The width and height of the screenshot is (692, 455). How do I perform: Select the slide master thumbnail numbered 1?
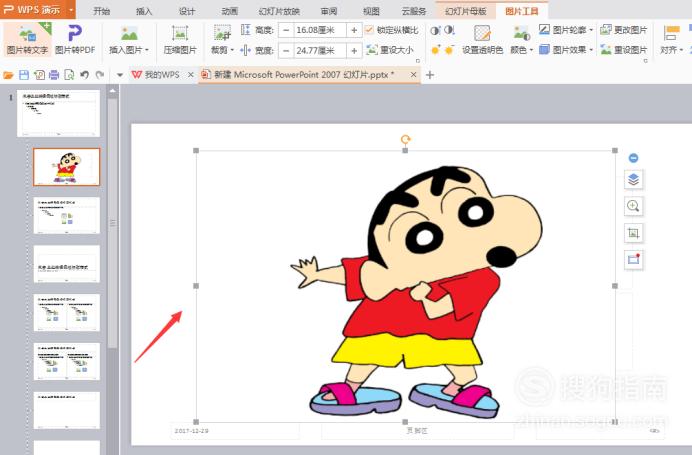(58, 113)
